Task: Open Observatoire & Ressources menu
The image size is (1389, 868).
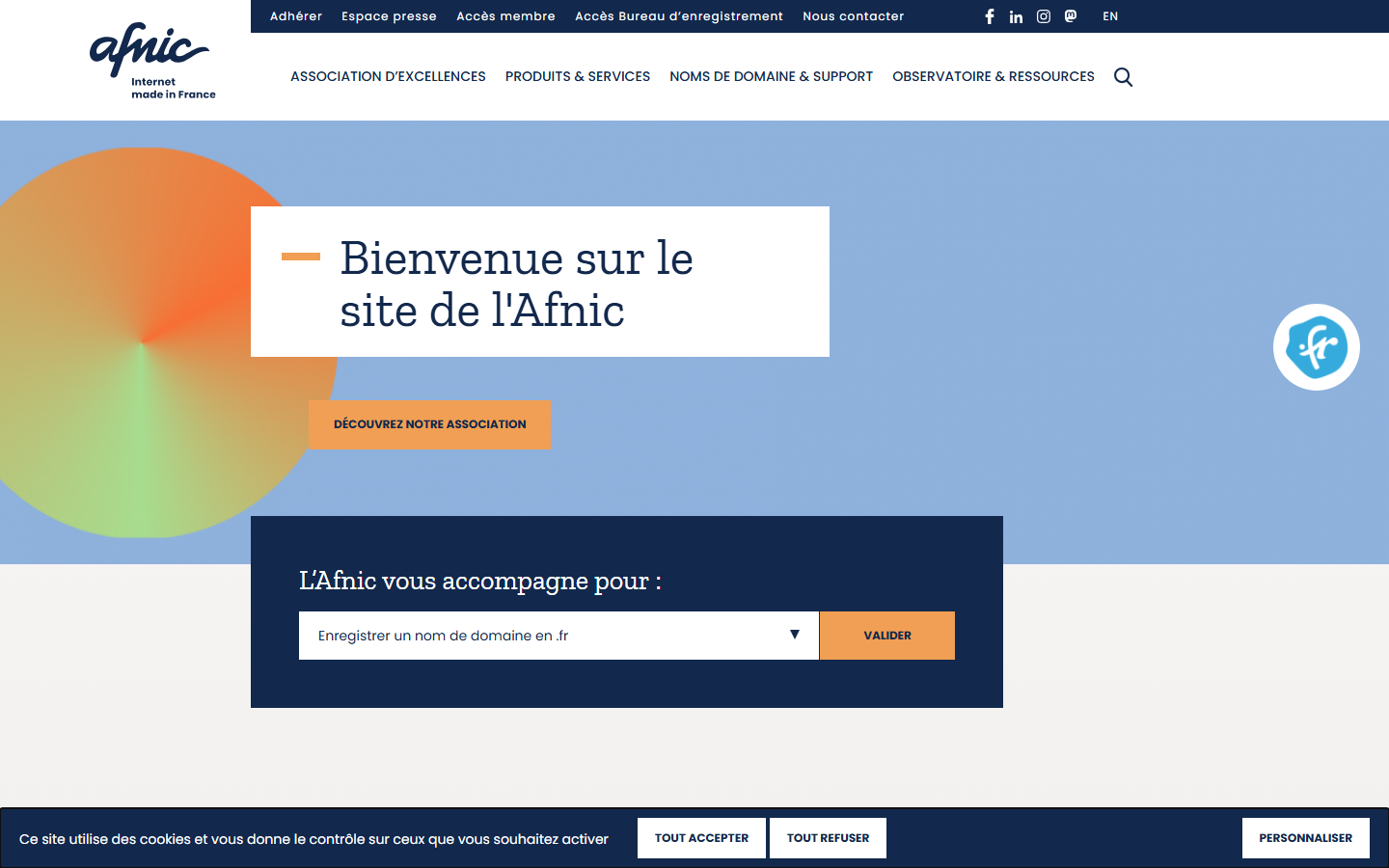Action: pos(994,76)
